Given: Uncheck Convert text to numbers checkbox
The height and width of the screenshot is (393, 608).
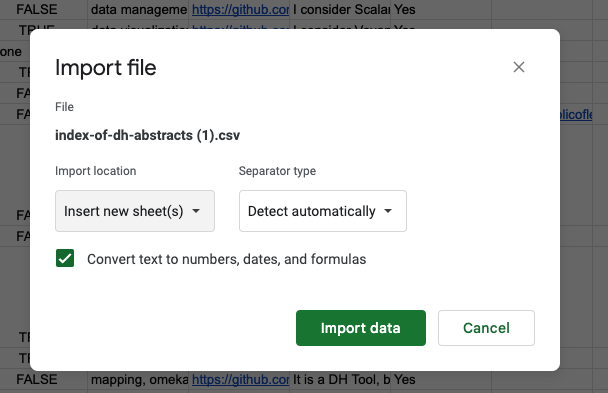Looking at the screenshot, I should pyautogui.click(x=65, y=259).
